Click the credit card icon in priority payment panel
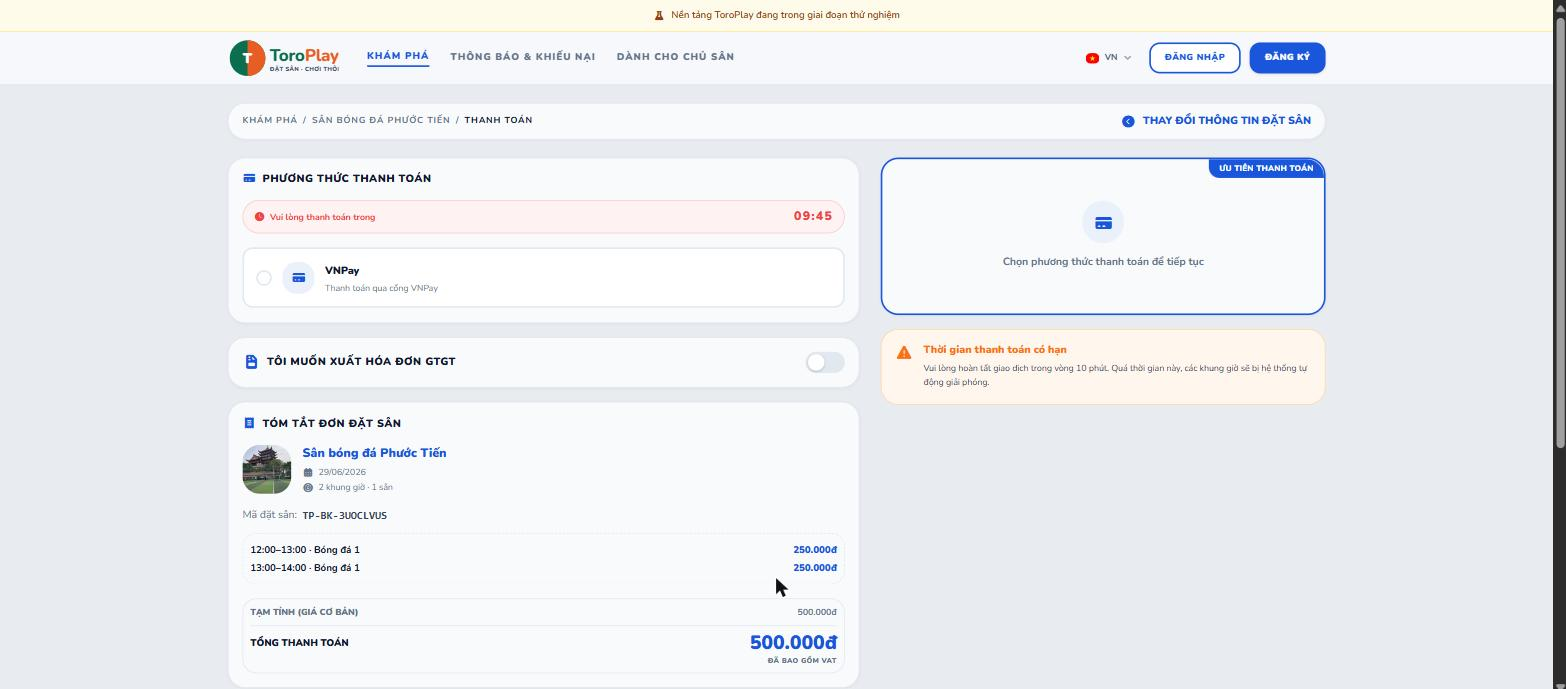The image size is (1566, 689). coord(1103,223)
